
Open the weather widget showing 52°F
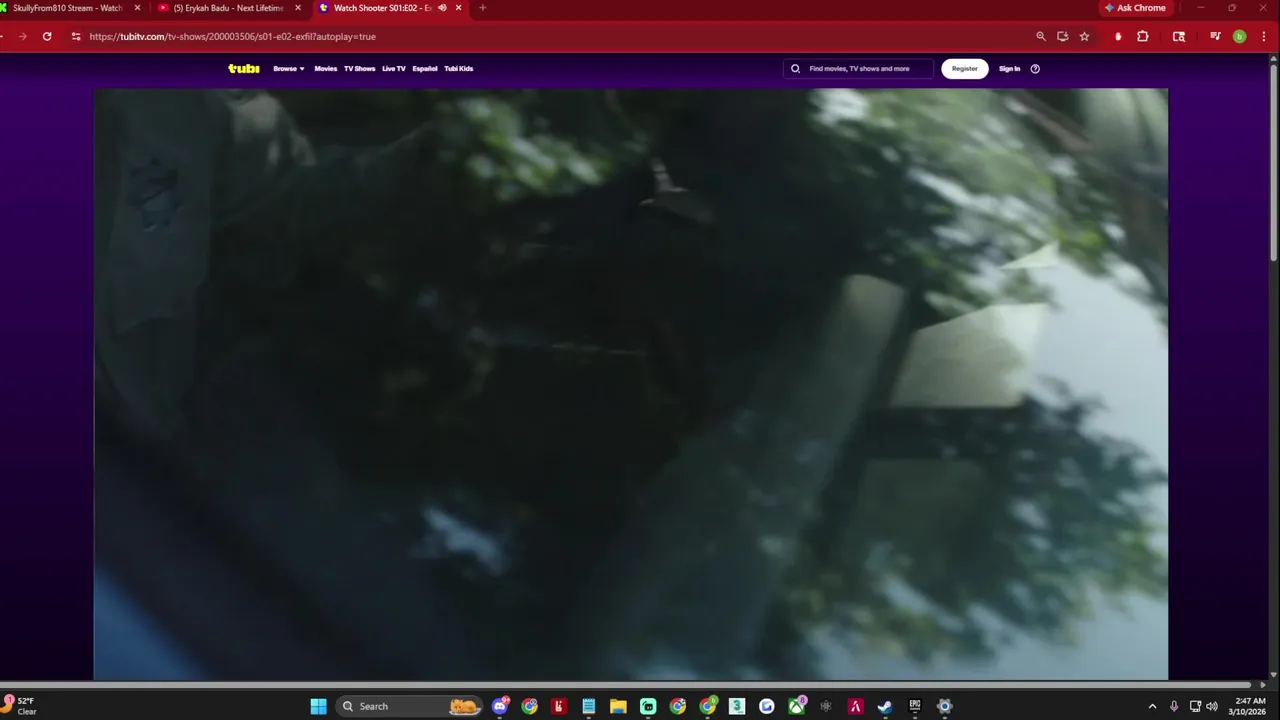pyautogui.click(x=20, y=706)
